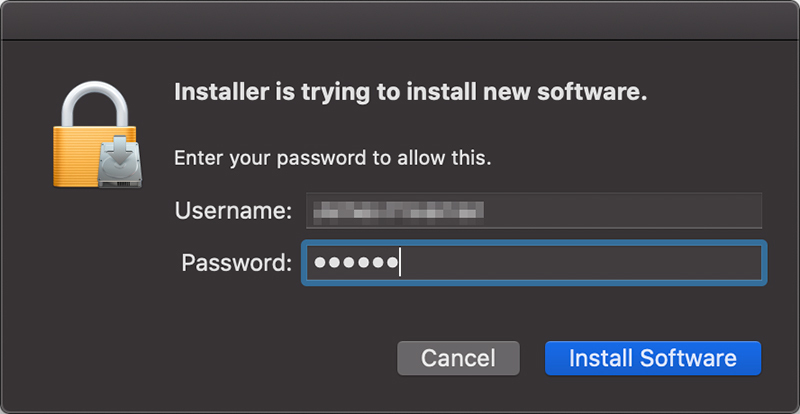Focus the Username input field
The image size is (800, 414).
point(533,211)
